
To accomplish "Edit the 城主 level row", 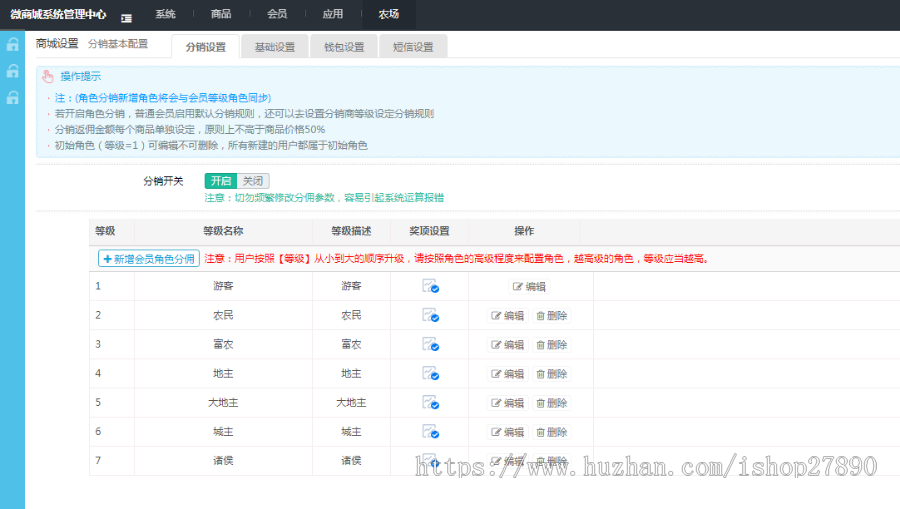I will pos(507,432).
